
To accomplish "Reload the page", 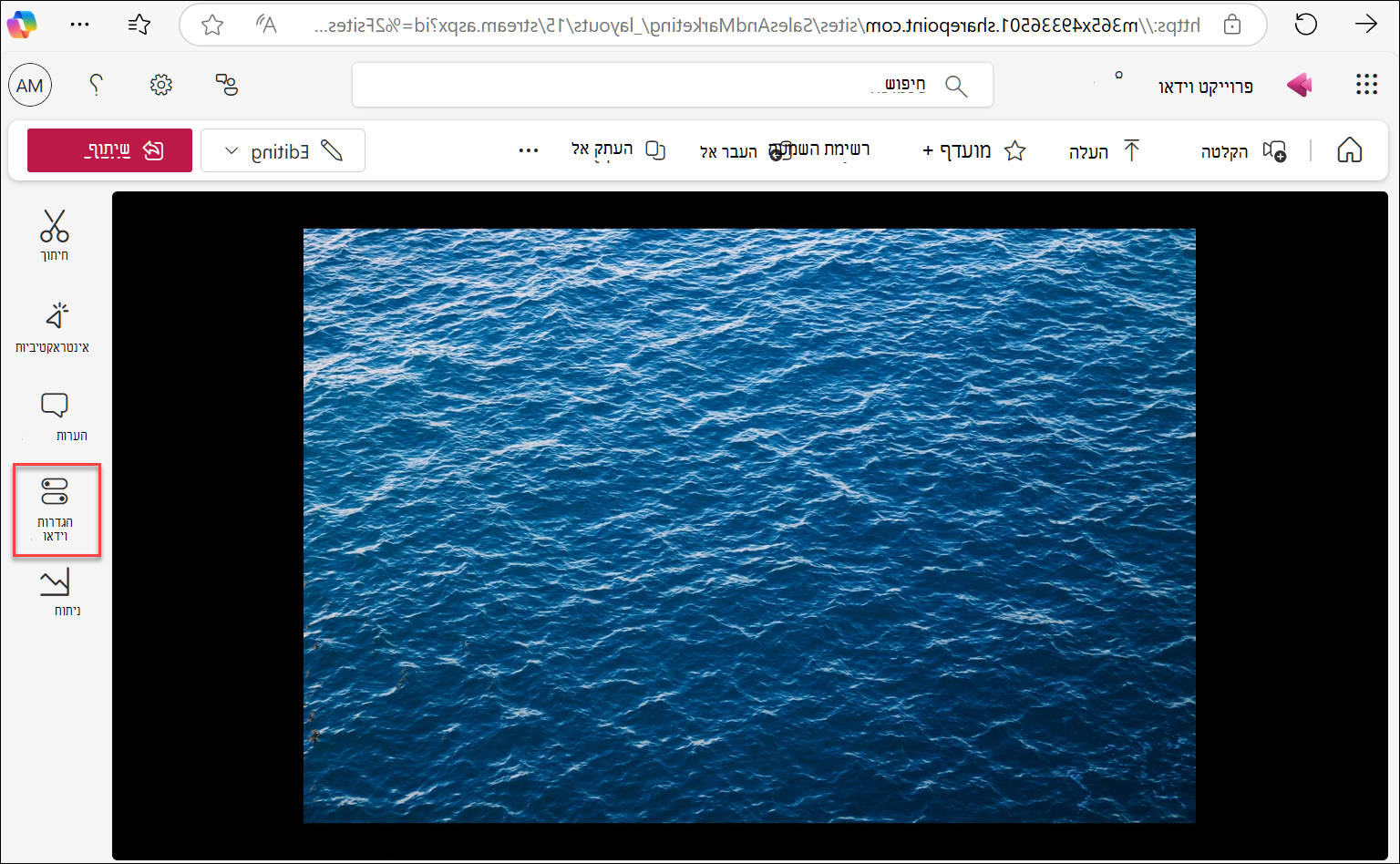I will [1306, 25].
